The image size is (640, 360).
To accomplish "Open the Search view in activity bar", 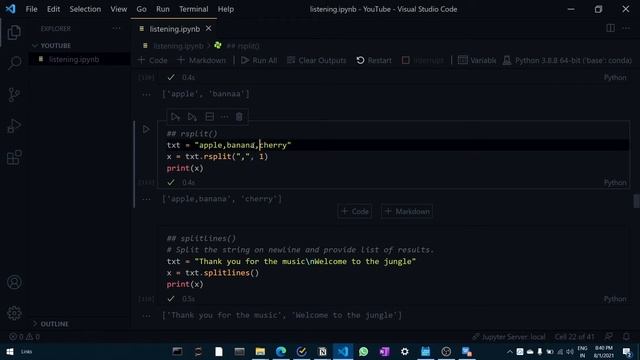I will coord(14,63).
